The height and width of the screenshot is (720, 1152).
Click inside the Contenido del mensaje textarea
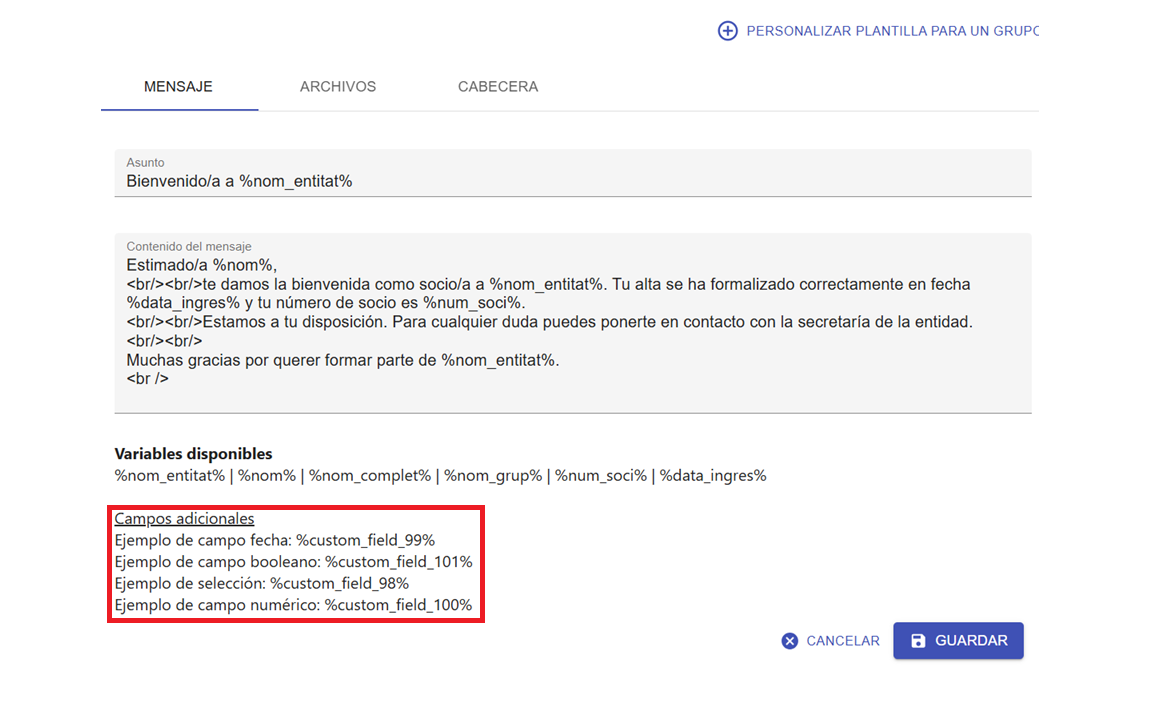573,323
